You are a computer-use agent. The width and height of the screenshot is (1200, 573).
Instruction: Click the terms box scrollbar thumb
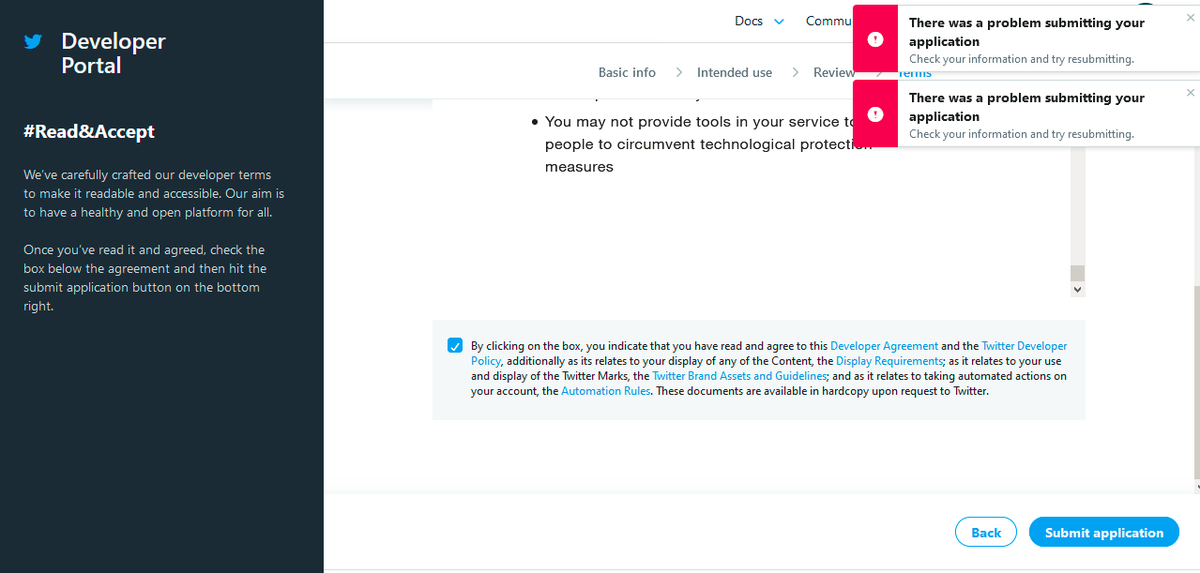pos(1077,273)
